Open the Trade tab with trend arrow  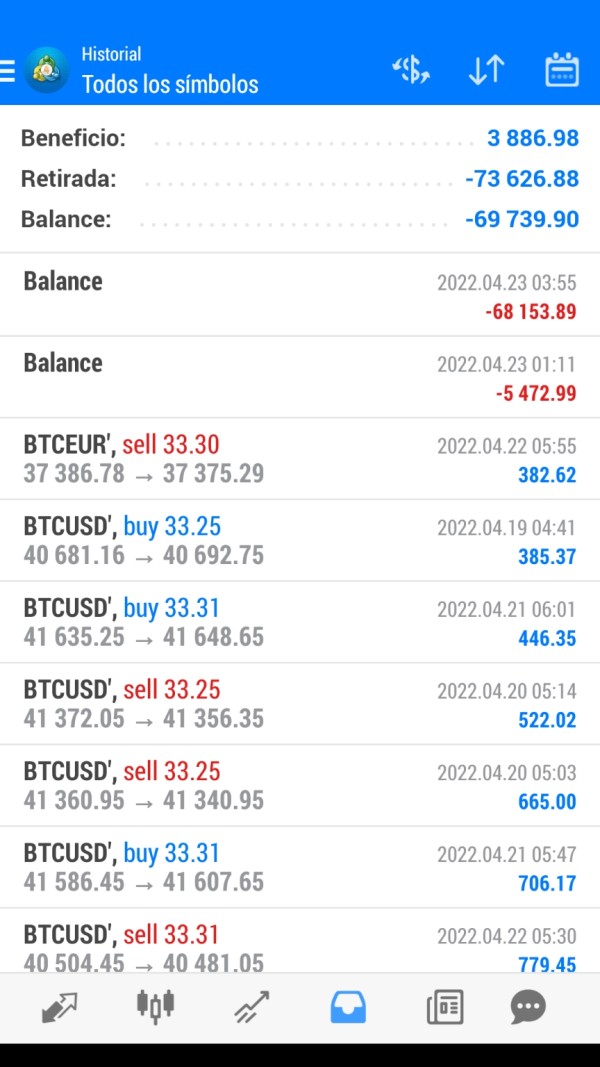click(251, 1007)
